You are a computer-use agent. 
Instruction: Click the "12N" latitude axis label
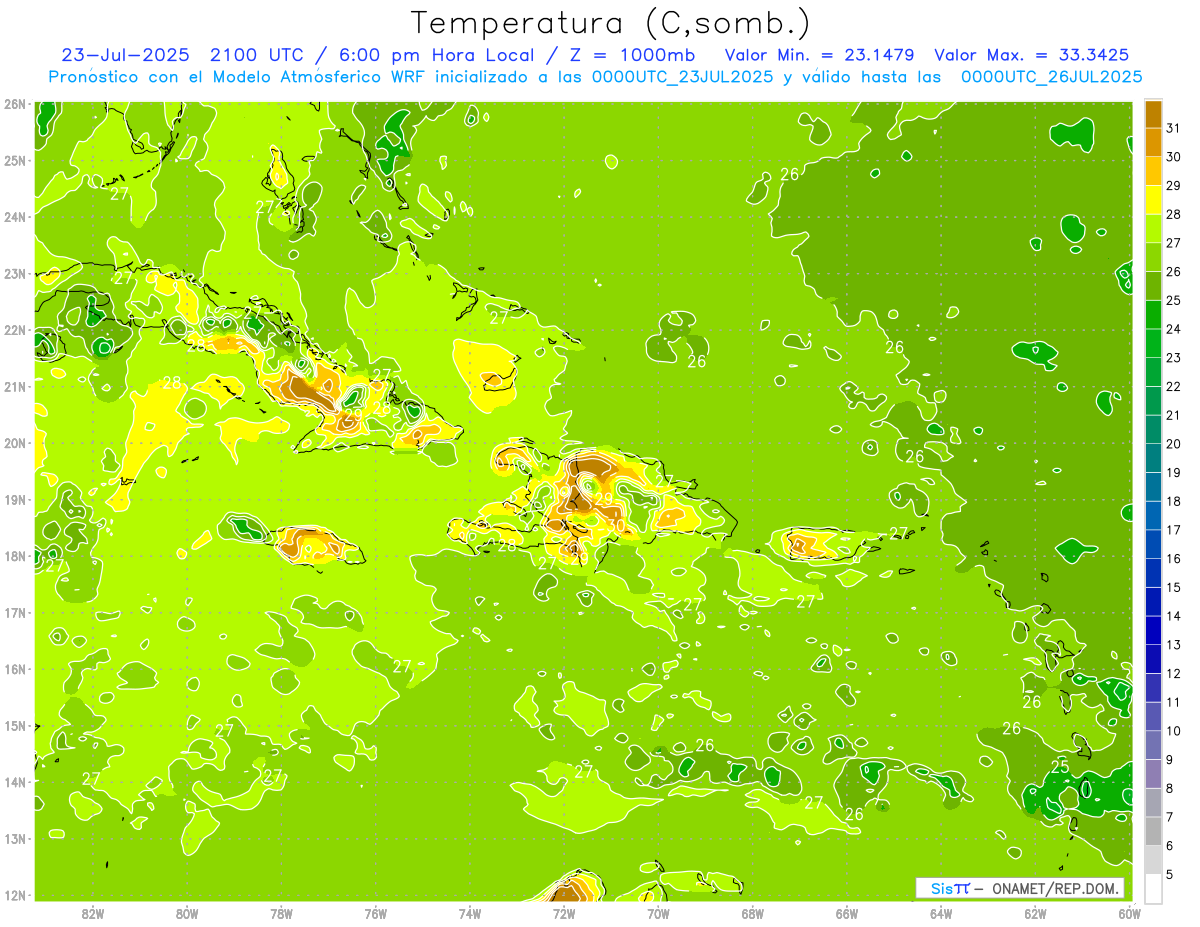coord(14,895)
